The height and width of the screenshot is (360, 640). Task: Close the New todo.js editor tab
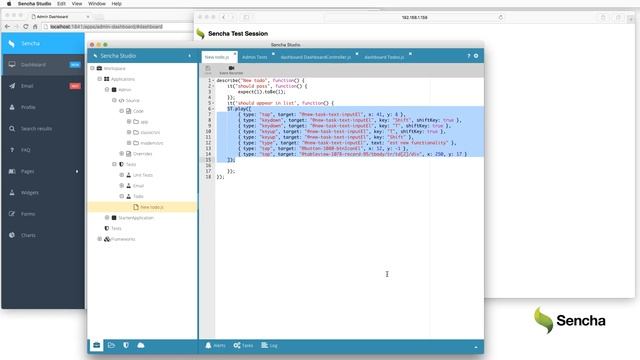pos(235,53)
